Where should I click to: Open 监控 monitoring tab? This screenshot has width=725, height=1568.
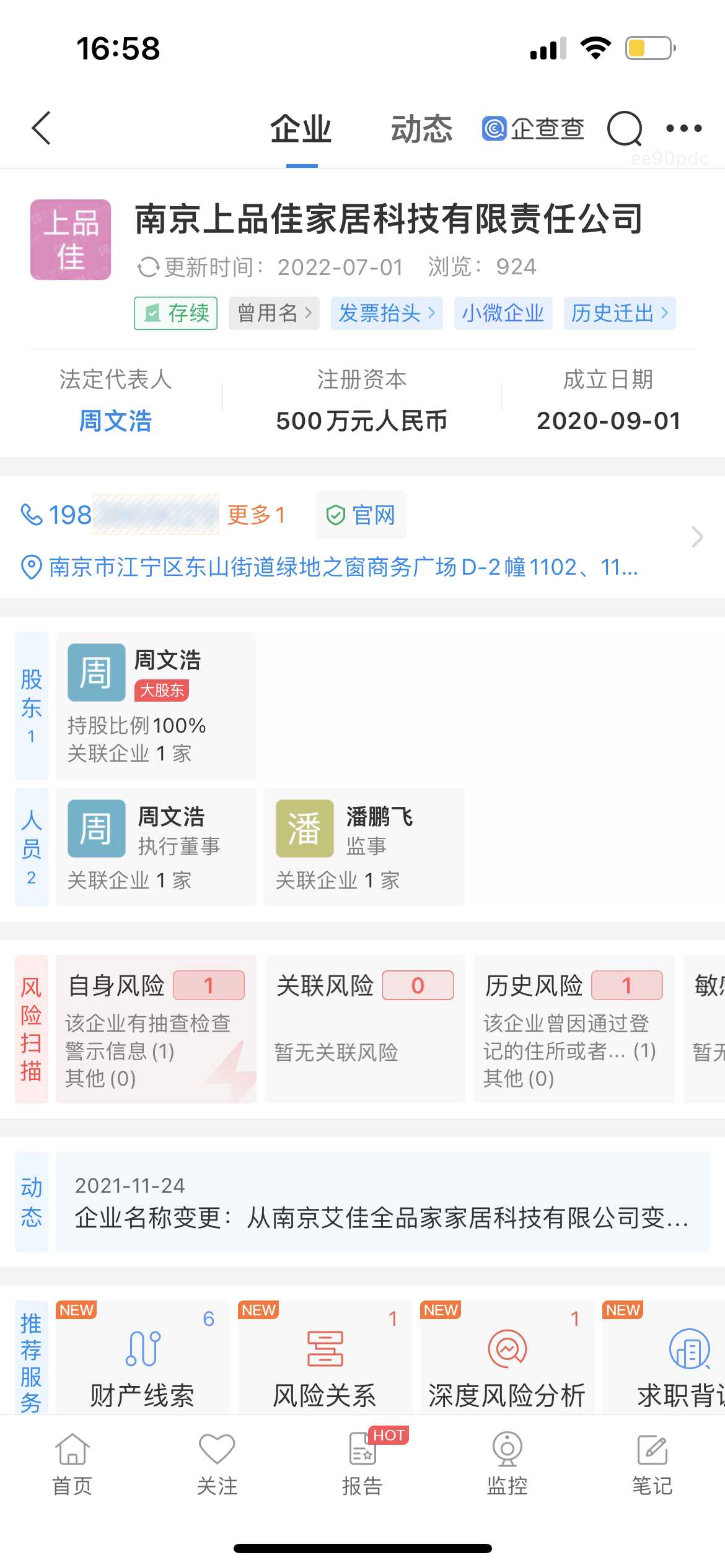point(507,1464)
